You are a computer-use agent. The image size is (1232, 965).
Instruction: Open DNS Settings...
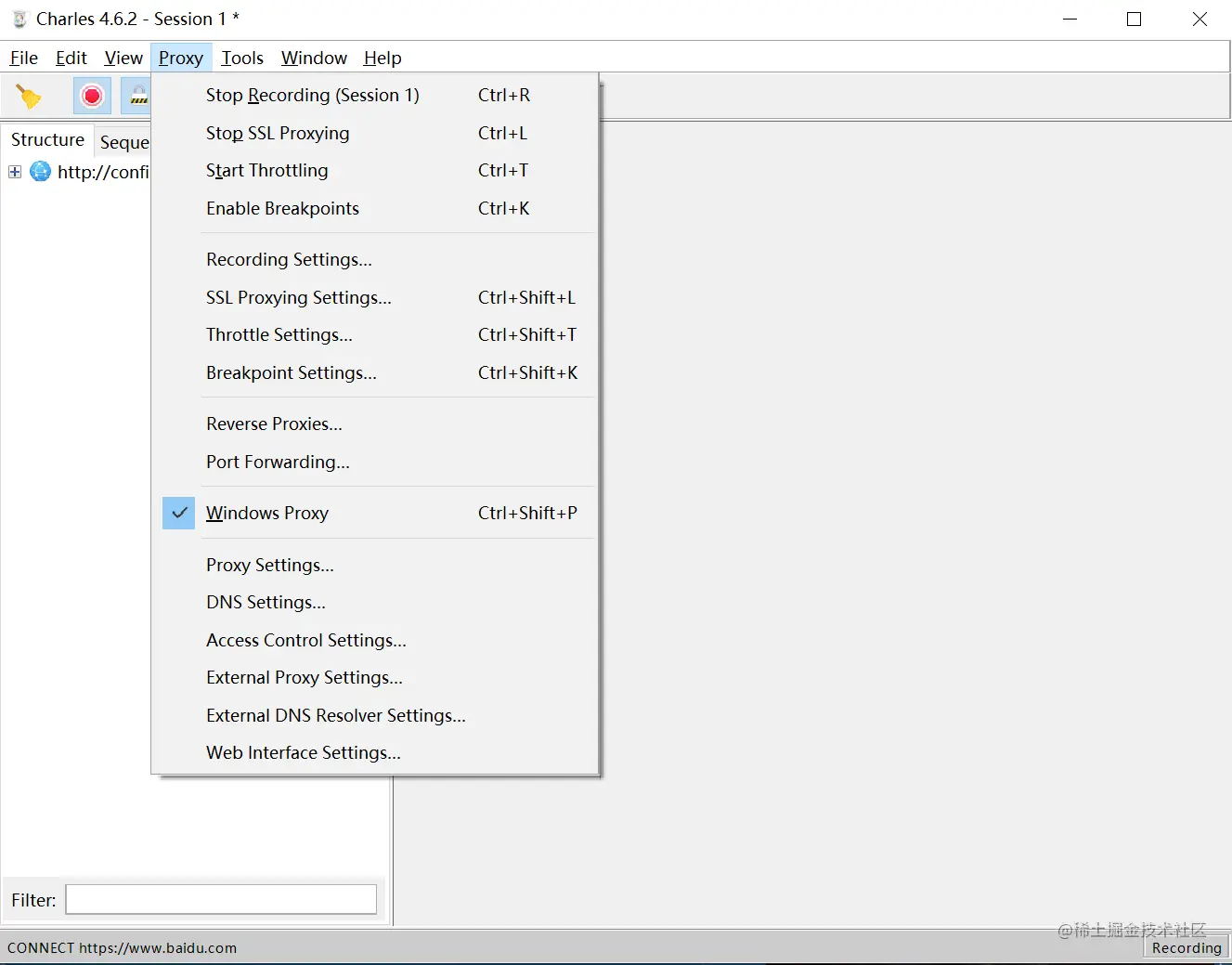click(x=375, y=602)
